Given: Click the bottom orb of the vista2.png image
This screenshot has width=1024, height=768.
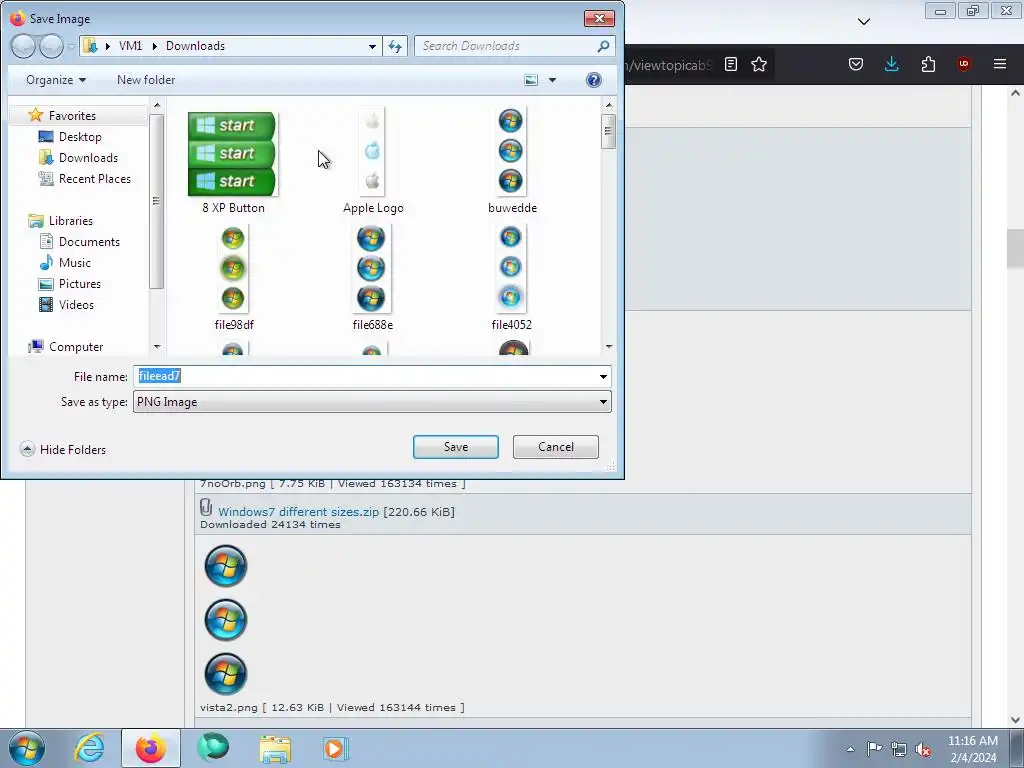Looking at the screenshot, I should tap(226, 674).
